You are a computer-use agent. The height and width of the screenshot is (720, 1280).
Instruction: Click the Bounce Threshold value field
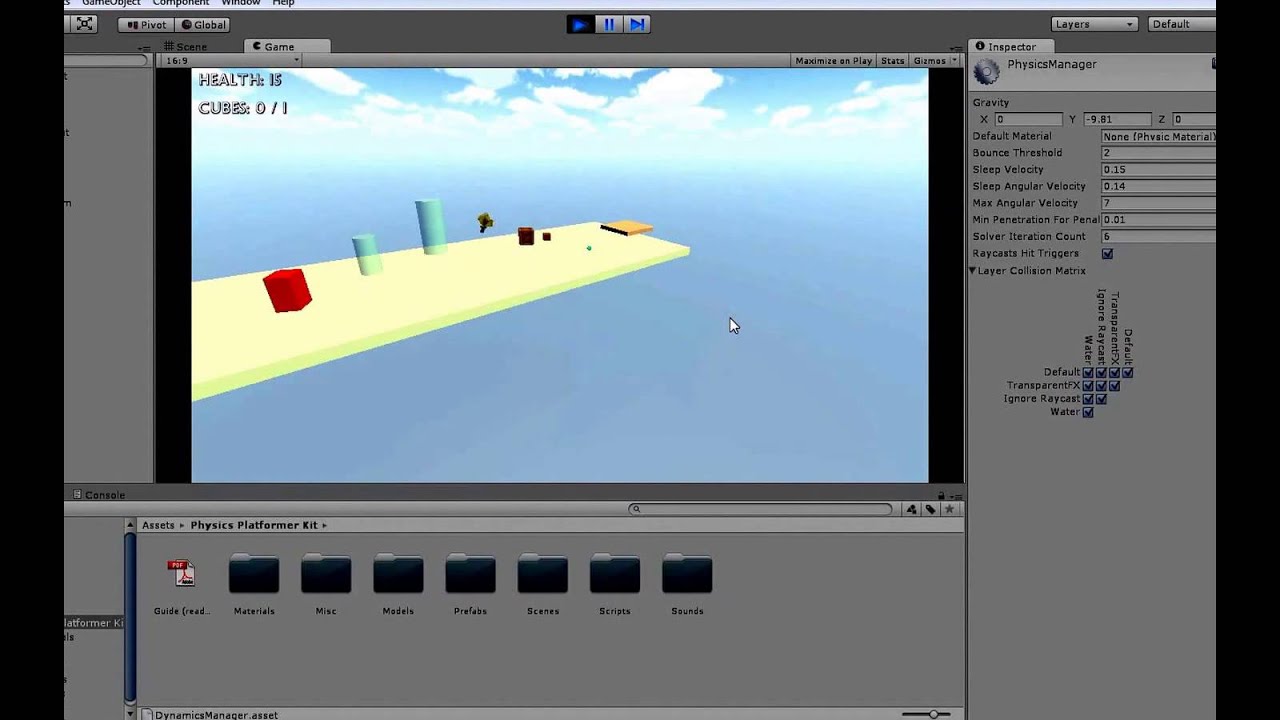pos(1158,153)
